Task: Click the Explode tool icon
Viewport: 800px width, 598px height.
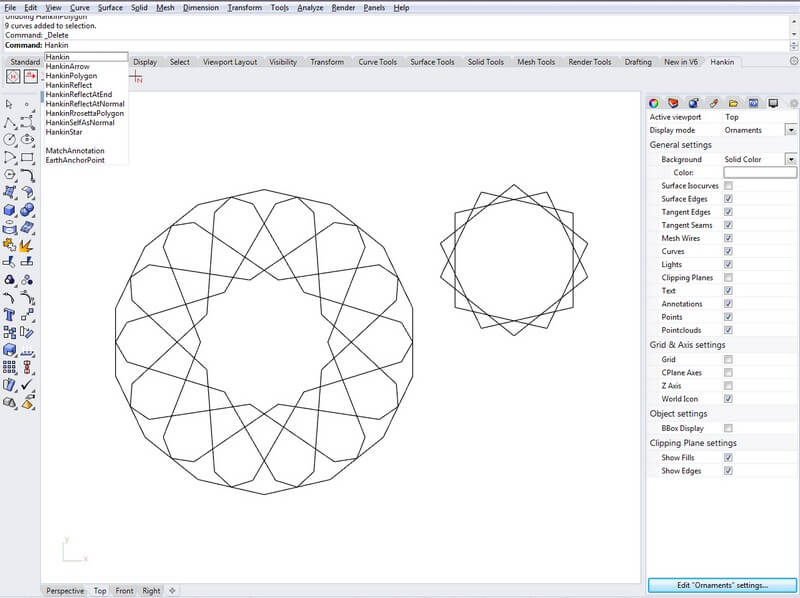Action: (27, 245)
